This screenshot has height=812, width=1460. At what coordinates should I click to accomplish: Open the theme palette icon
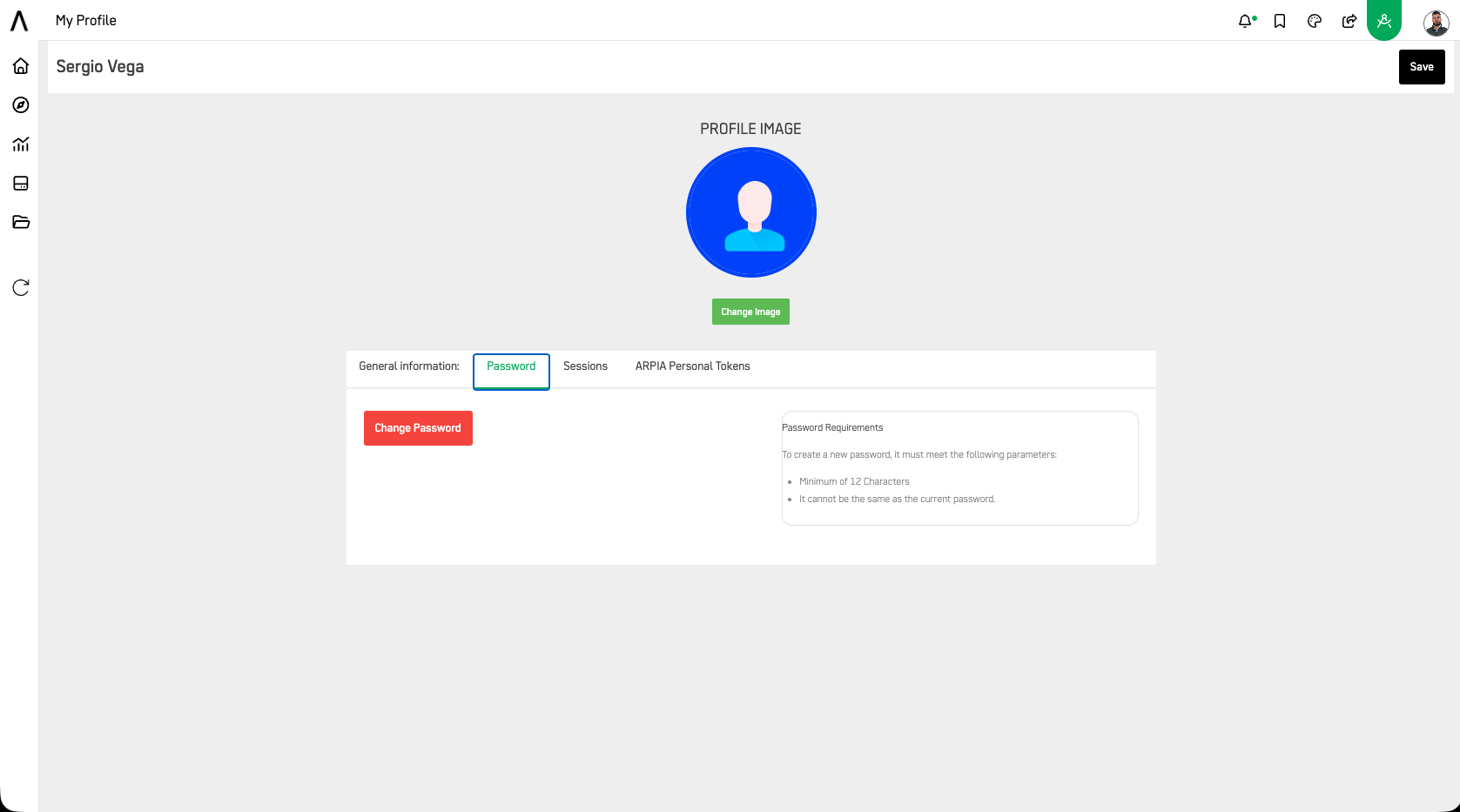[1315, 21]
